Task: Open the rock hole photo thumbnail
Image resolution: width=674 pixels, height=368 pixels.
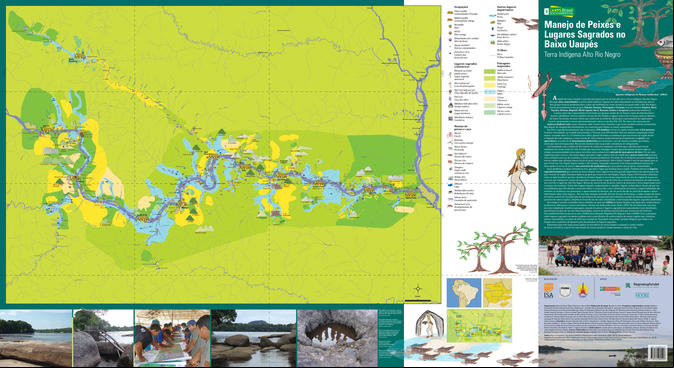Action: point(337,338)
